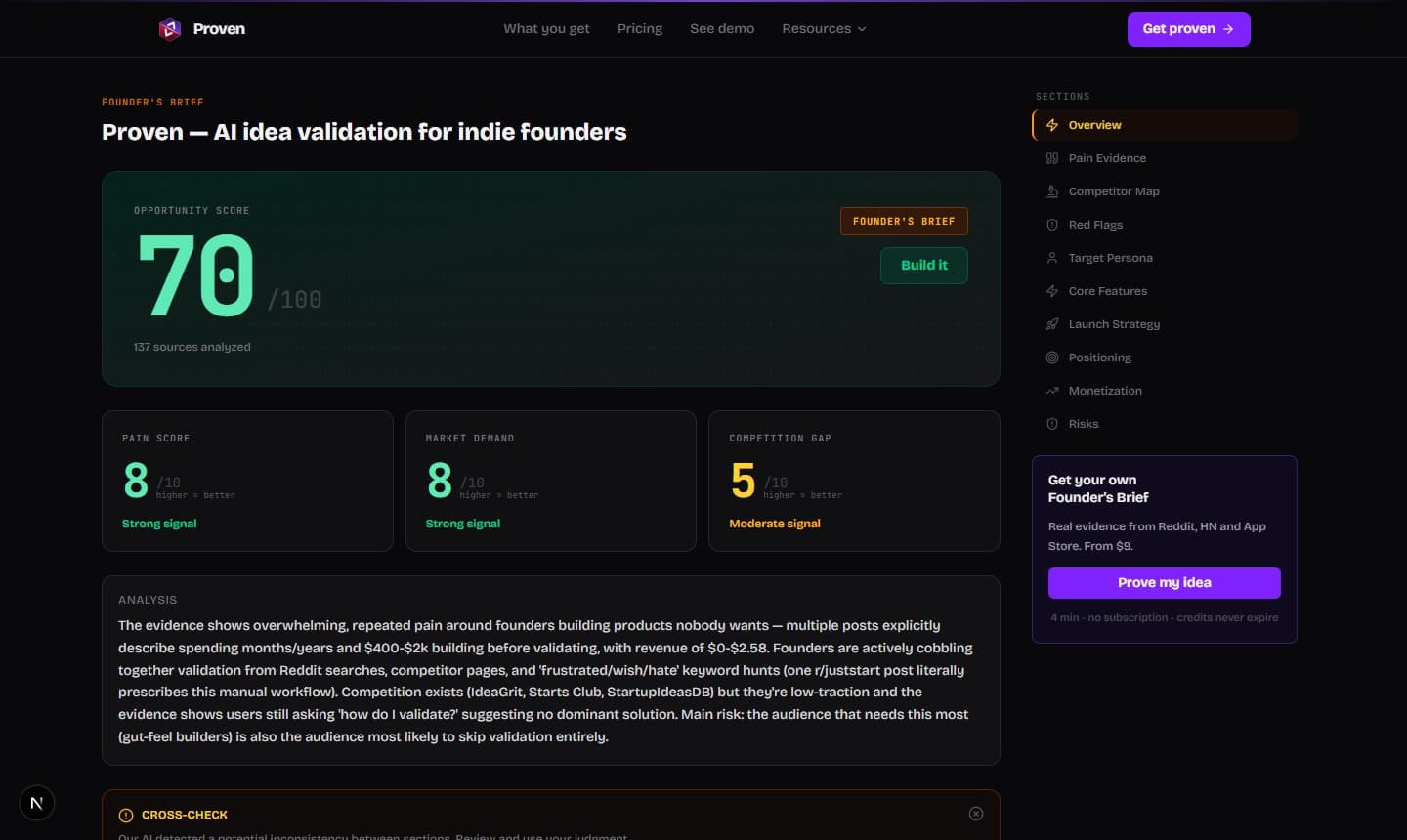Click the Red Flags shield icon
The height and width of the screenshot is (840, 1407).
(1052, 225)
